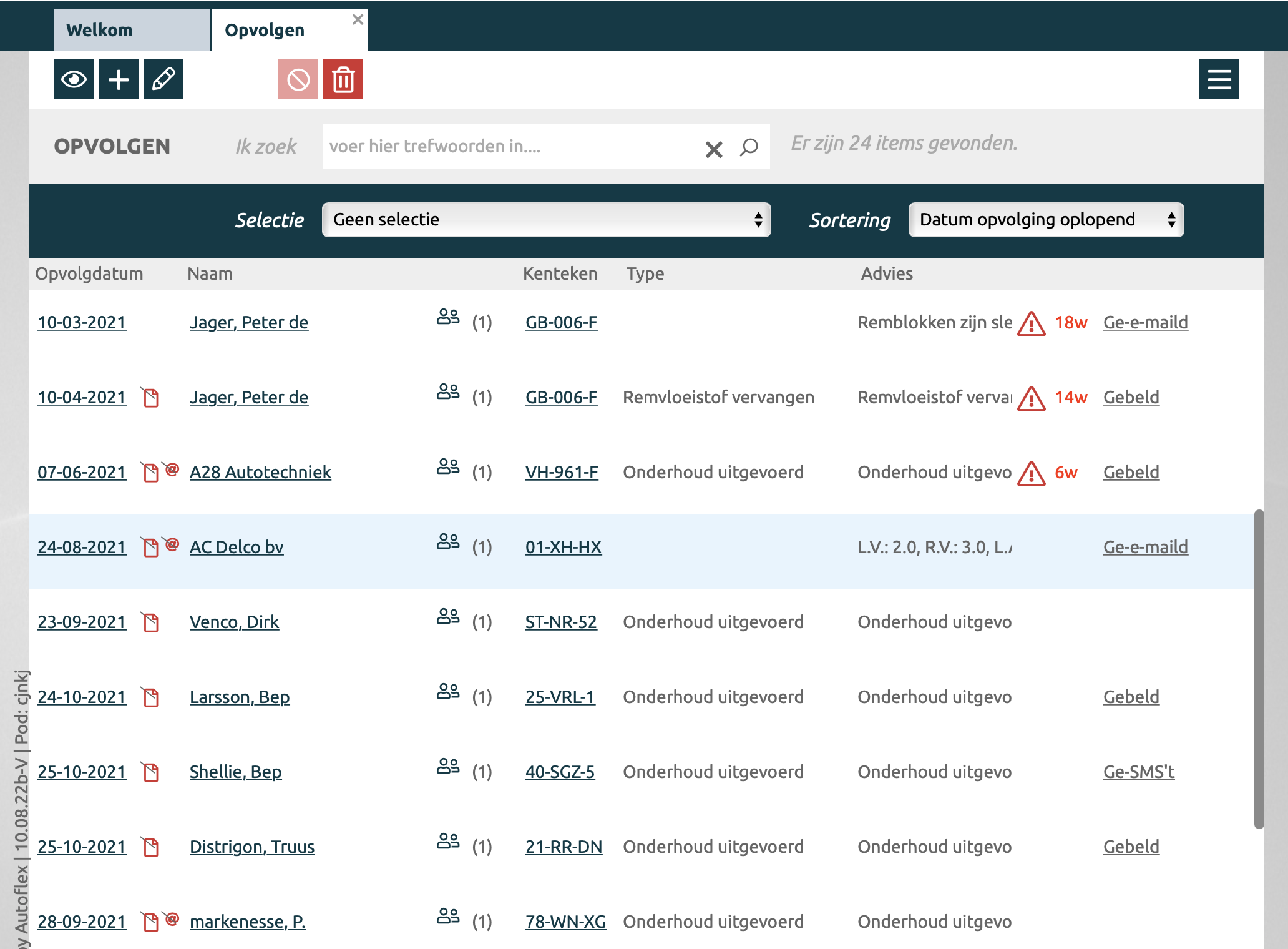Click the eye view icon in toolbar
Image resolution: width=1288 pixels, height=949 pixels.
(x=74, y=79)
